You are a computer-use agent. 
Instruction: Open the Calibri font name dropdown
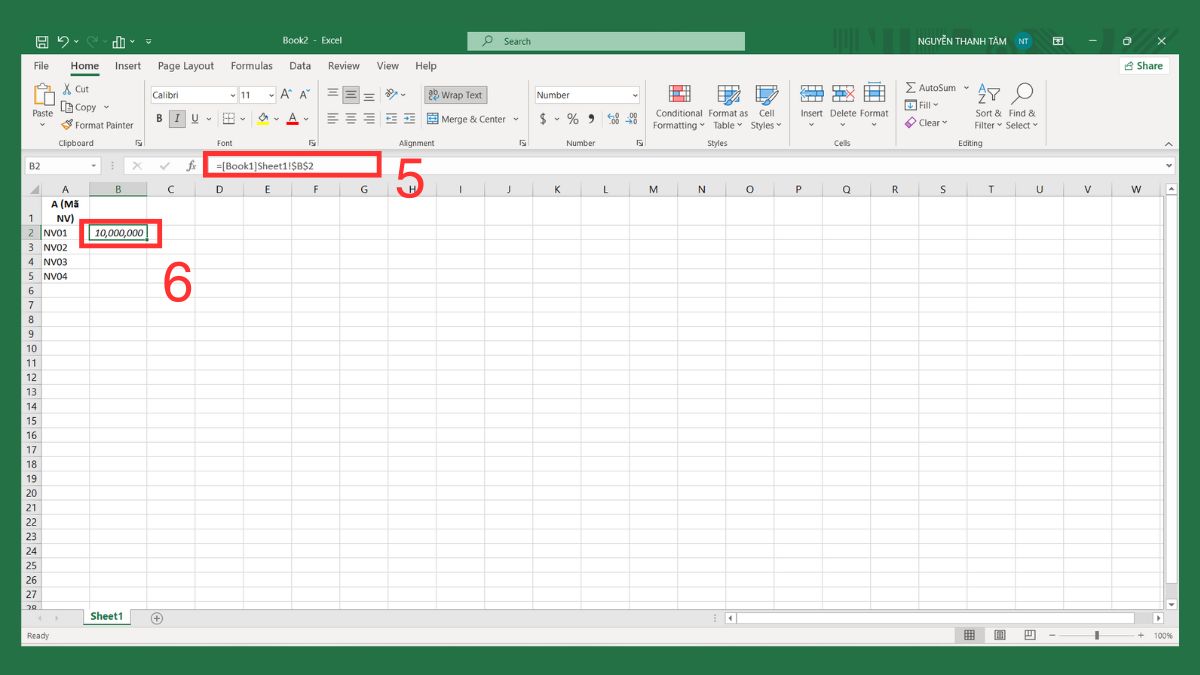pos(232,95)
